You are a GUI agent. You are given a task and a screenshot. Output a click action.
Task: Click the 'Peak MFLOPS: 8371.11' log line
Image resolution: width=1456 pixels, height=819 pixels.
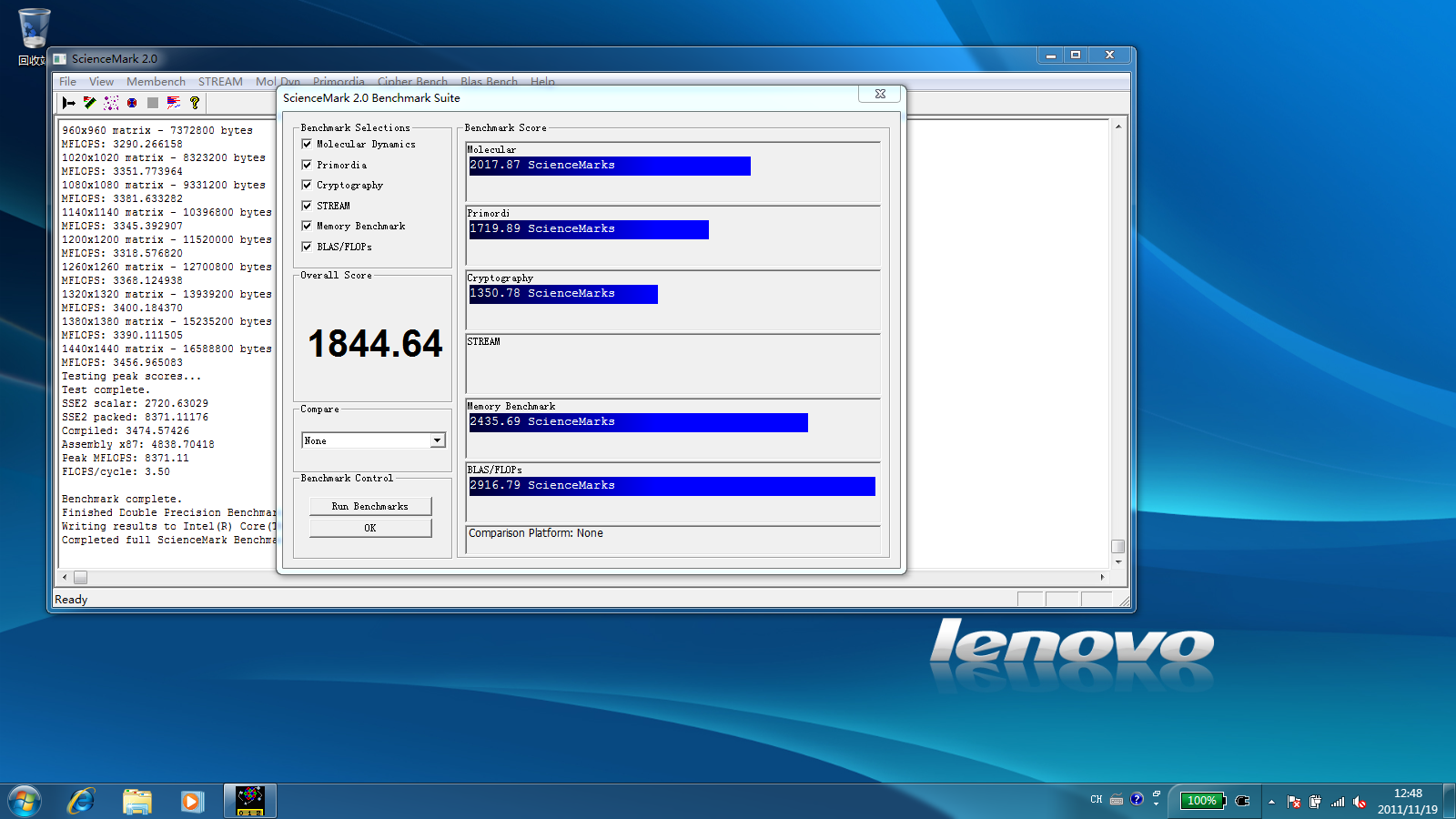(126, 459)
